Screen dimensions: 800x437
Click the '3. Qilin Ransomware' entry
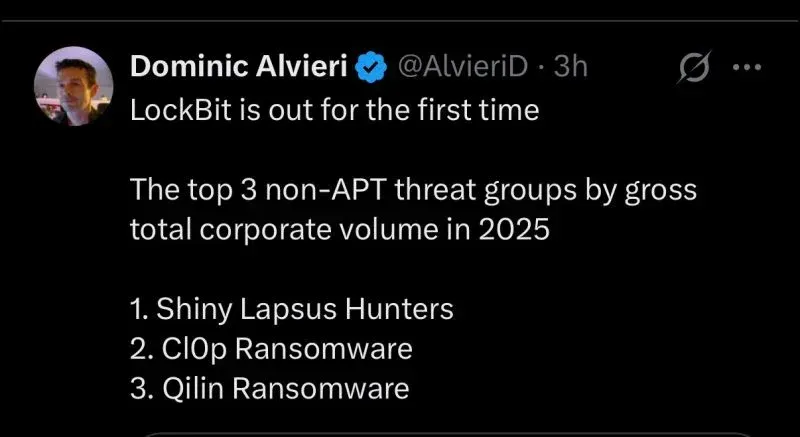pos(270,388)
